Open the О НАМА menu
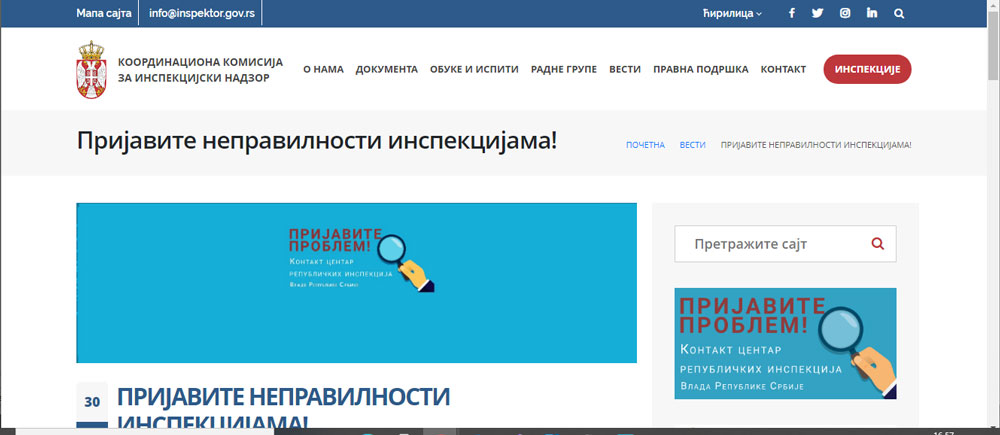Screen dimensions: 1000x435 click(323, 70)
